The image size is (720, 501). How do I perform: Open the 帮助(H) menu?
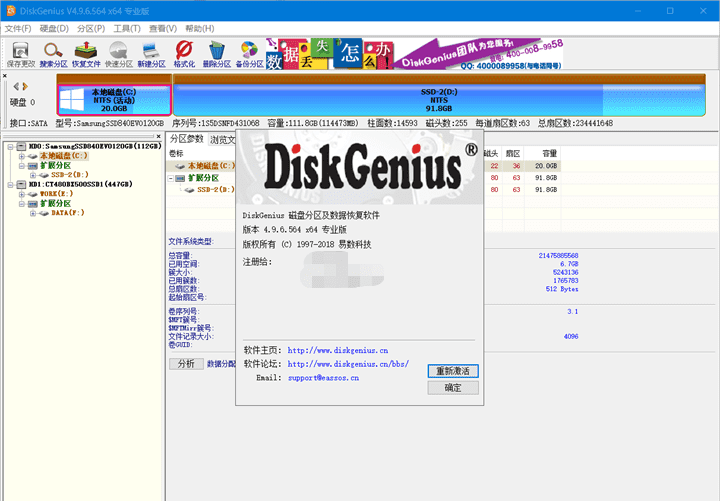click(200, 28)
